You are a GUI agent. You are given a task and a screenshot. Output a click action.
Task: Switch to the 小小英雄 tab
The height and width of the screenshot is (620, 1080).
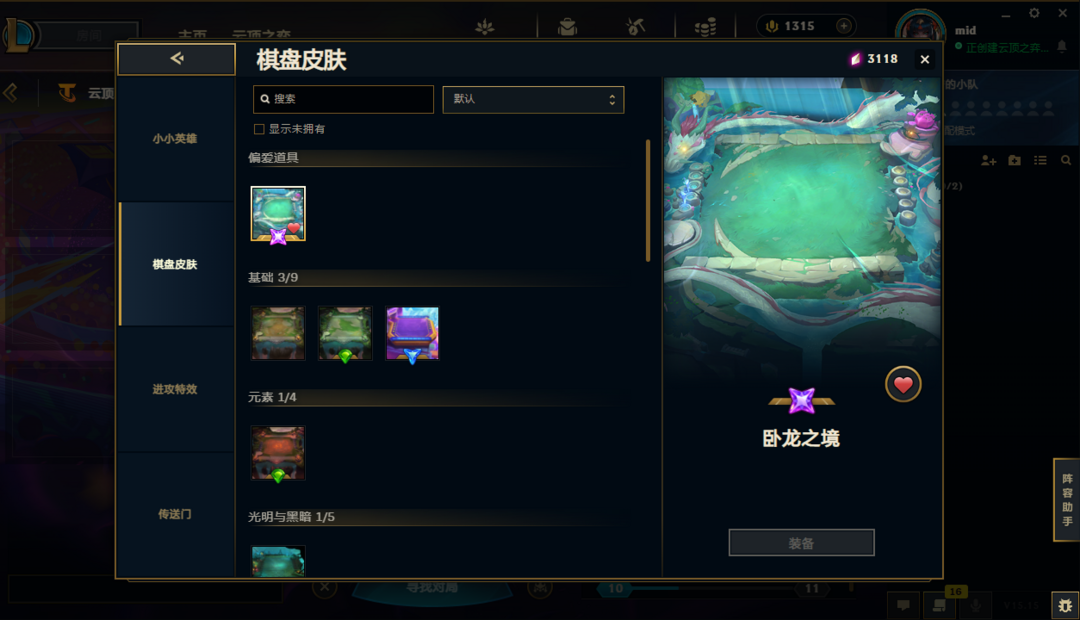175,138
